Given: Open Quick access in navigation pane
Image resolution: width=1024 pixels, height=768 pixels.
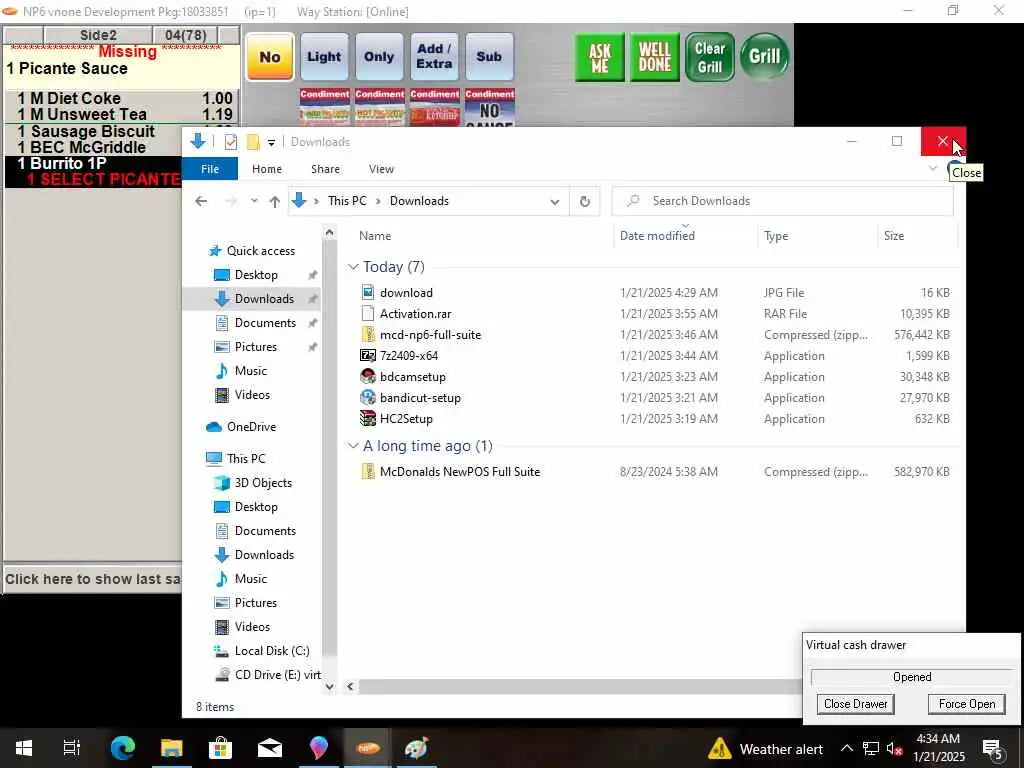Looking at the screenshot, I should pyautogui.click(x=261, y=251).
